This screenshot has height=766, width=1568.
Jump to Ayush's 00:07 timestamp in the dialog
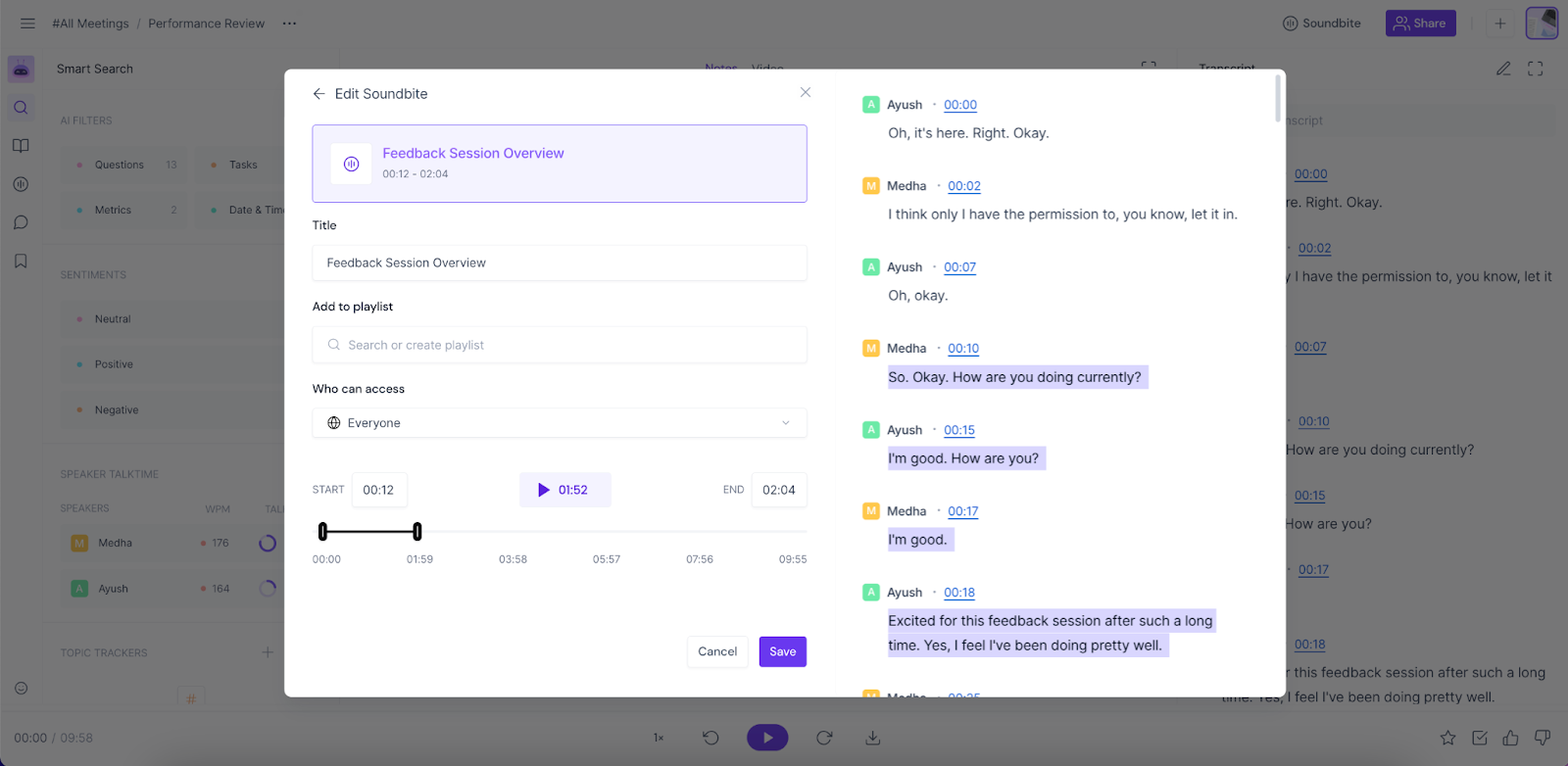[960, 267]
